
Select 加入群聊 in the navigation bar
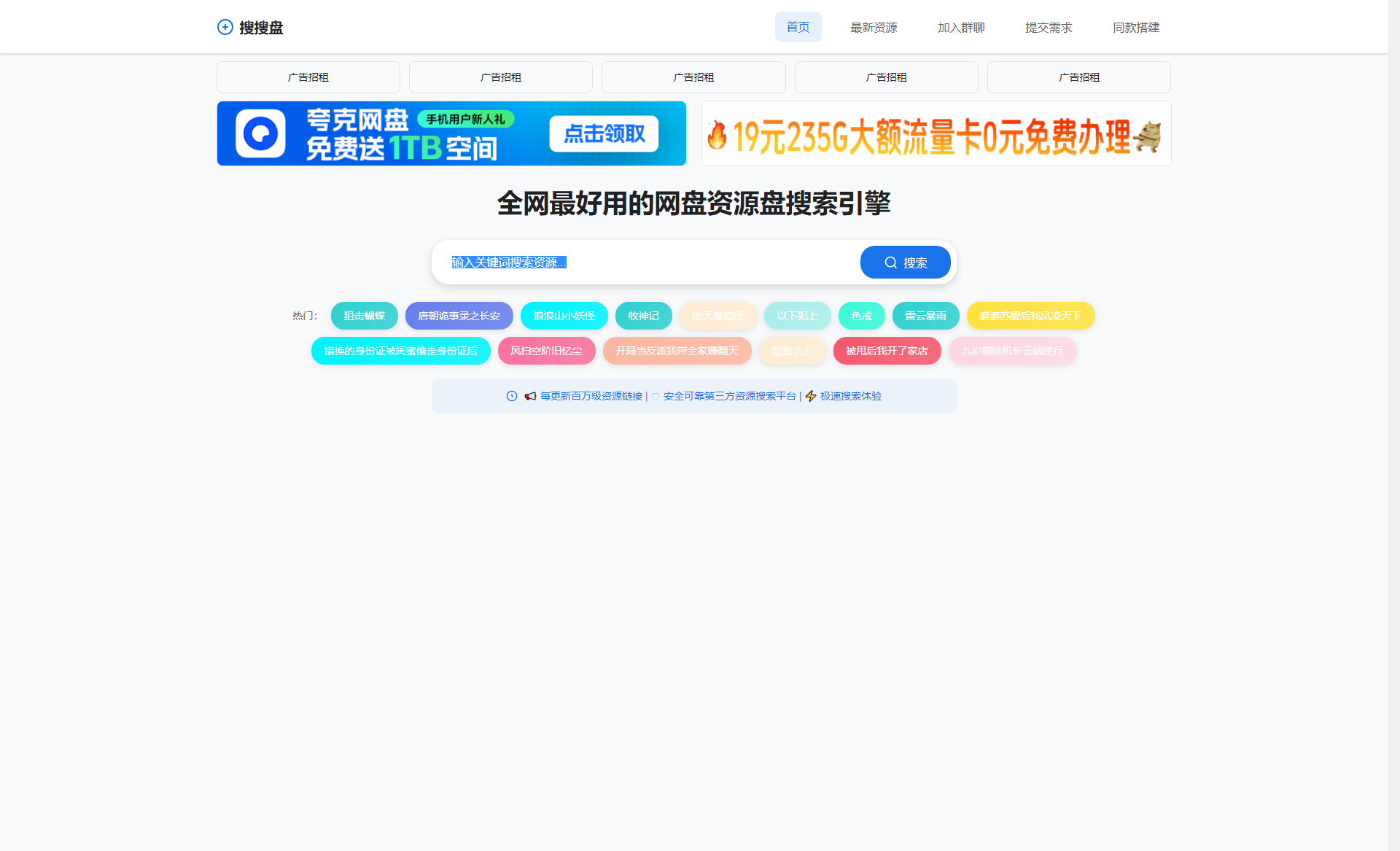coord(960,27)
